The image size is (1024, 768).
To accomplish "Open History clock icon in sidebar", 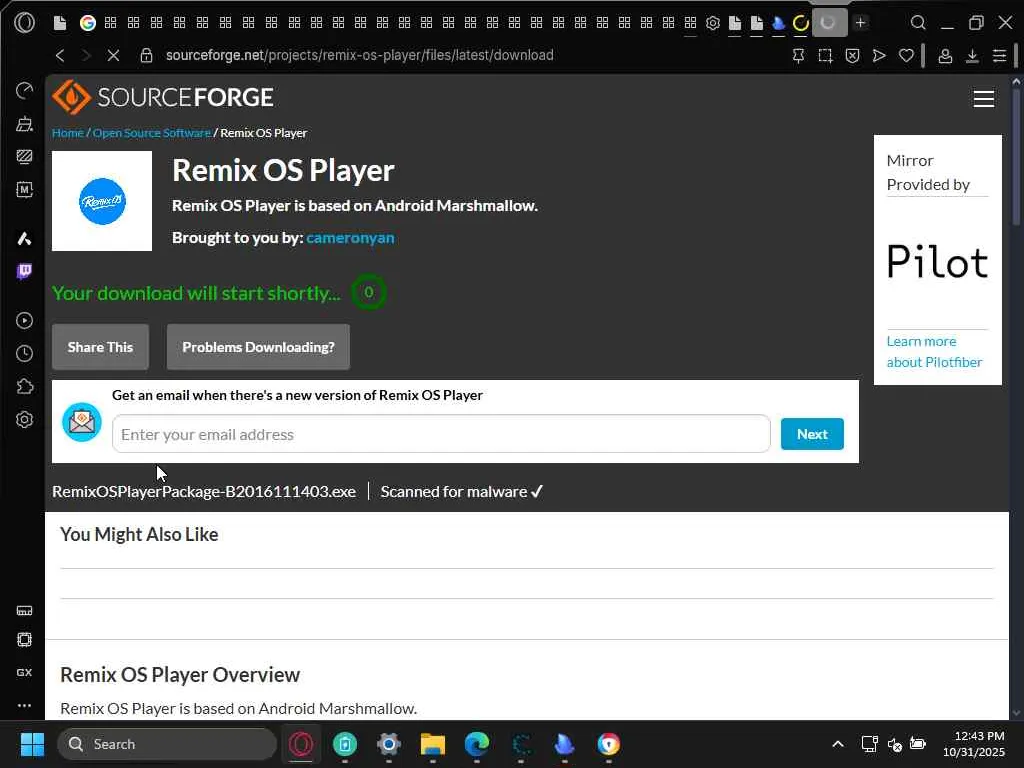I will tap(24, 353).
